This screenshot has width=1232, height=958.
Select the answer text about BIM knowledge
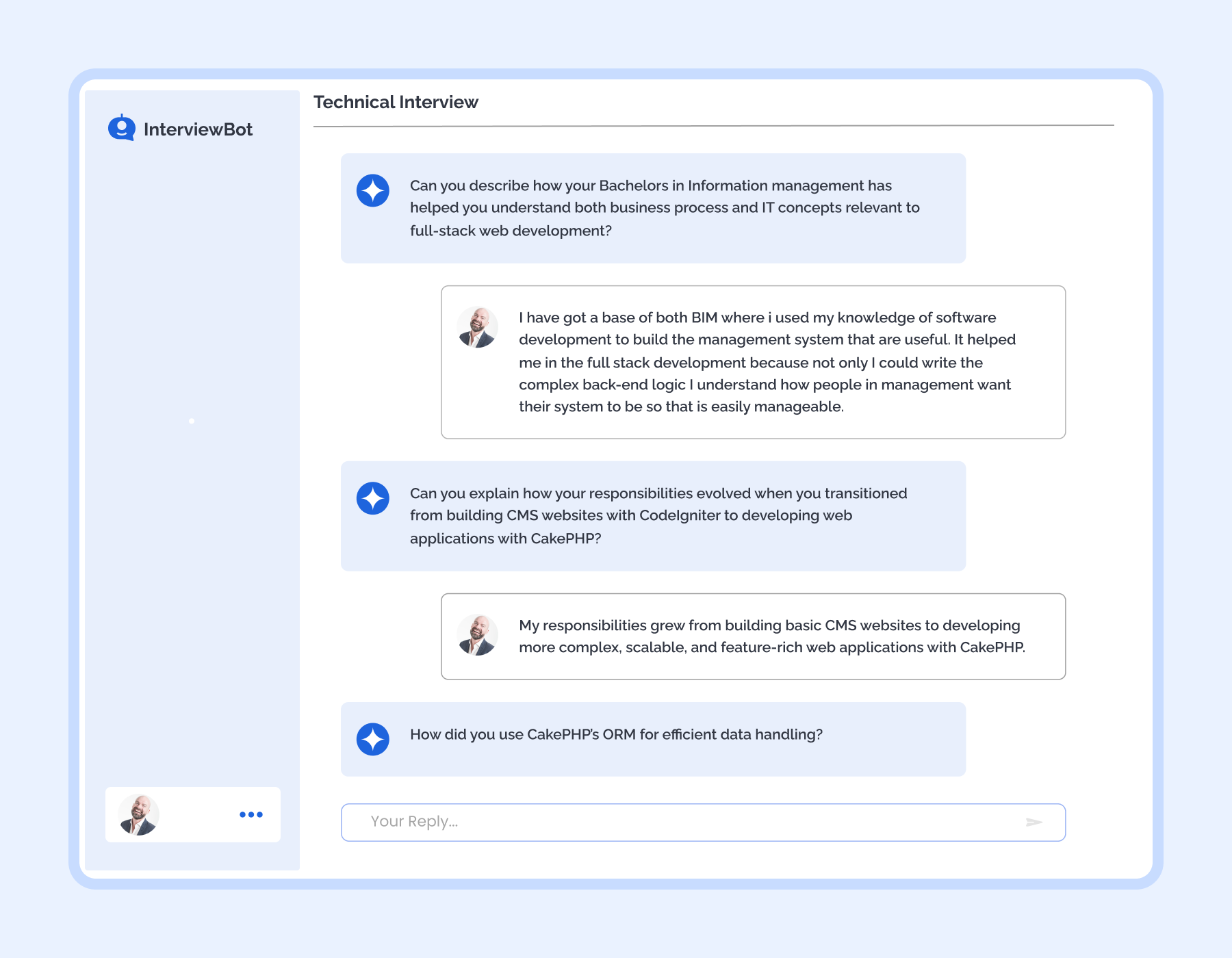pos(767,362)
